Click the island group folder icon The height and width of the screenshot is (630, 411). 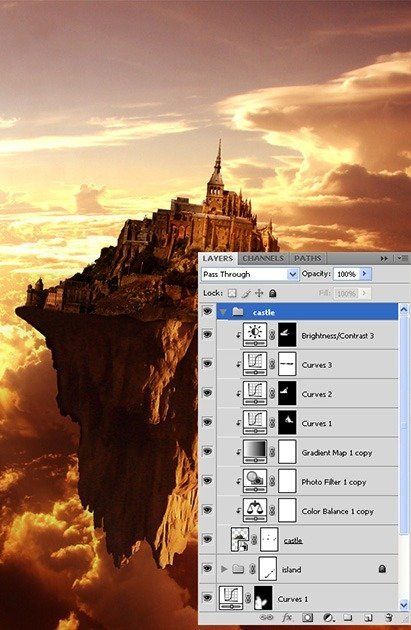point(238,569)
